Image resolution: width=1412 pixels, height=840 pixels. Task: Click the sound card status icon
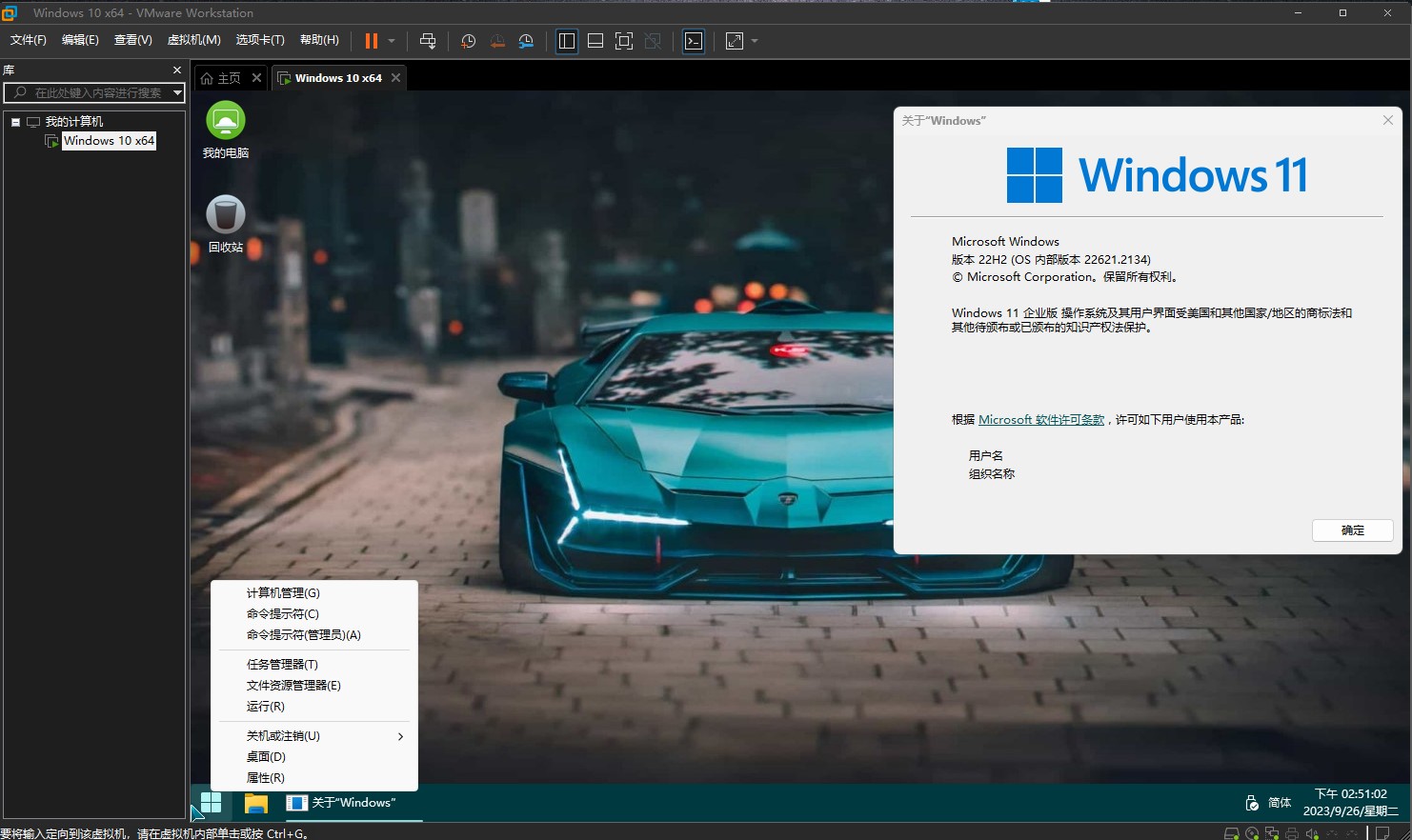[x=1312, y=833]
